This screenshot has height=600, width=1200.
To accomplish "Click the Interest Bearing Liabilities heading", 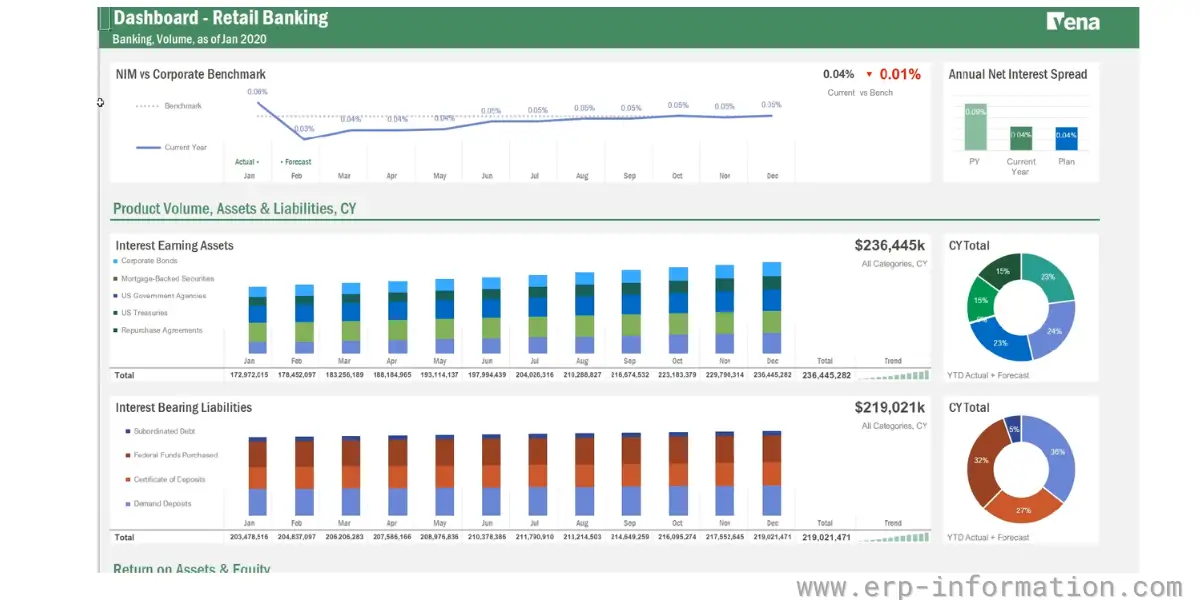I will tap(184, 407).
